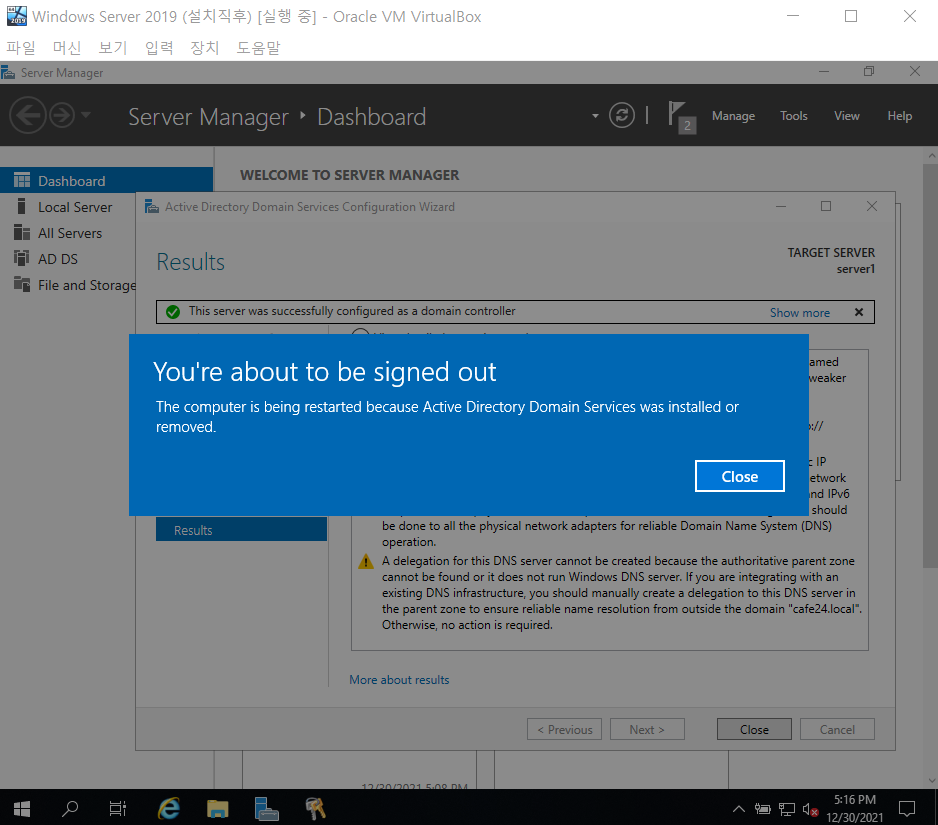Switch to Server Manager taskbar icon
The width and height of the screenshot is (938, 825).
pos(266,809)
